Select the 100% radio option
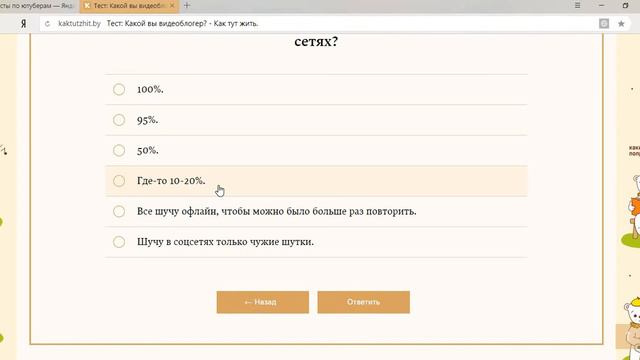The width and height of the screenshot is (640, 360). tap(119, 89)
